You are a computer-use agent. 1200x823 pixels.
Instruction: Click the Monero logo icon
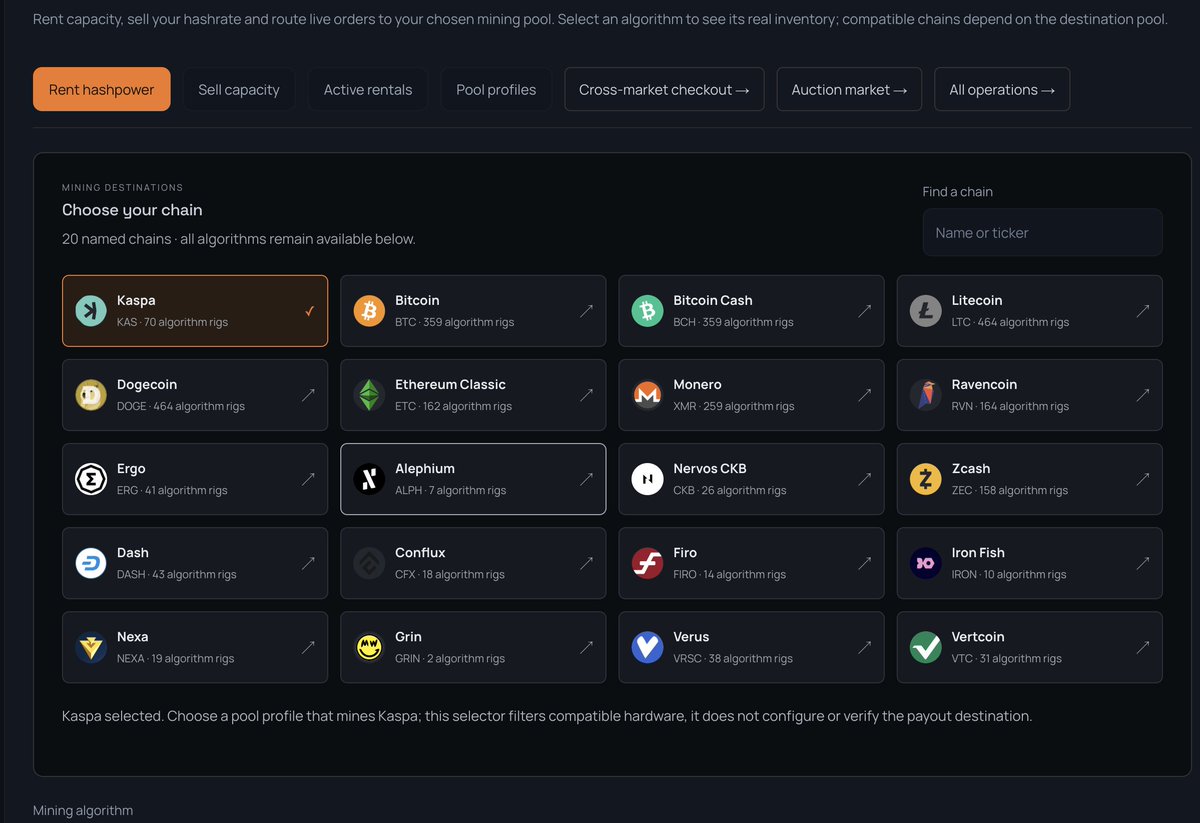click(x=647, y=395)
